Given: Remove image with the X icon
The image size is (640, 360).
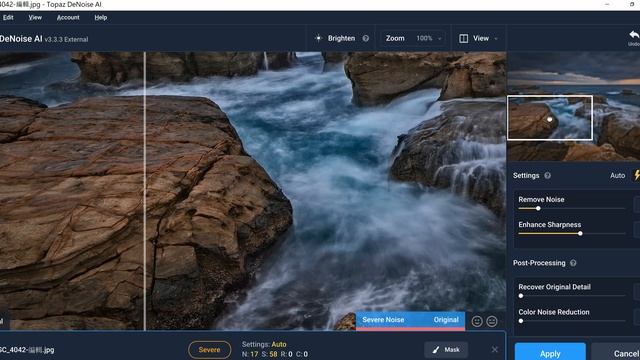Looking at the screenshot, I should pyautogui.click(x=495, y=350).
